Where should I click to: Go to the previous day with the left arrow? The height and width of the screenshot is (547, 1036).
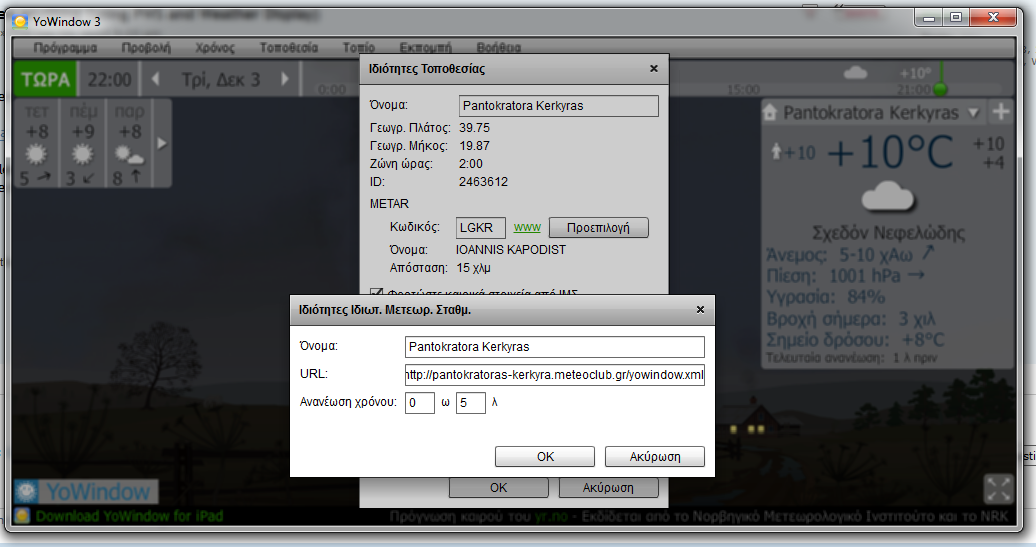154,79
